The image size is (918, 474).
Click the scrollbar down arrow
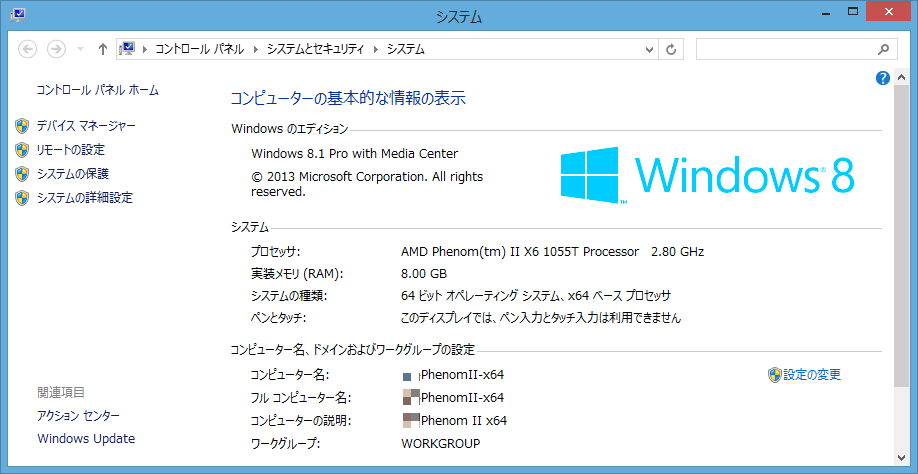902,456
